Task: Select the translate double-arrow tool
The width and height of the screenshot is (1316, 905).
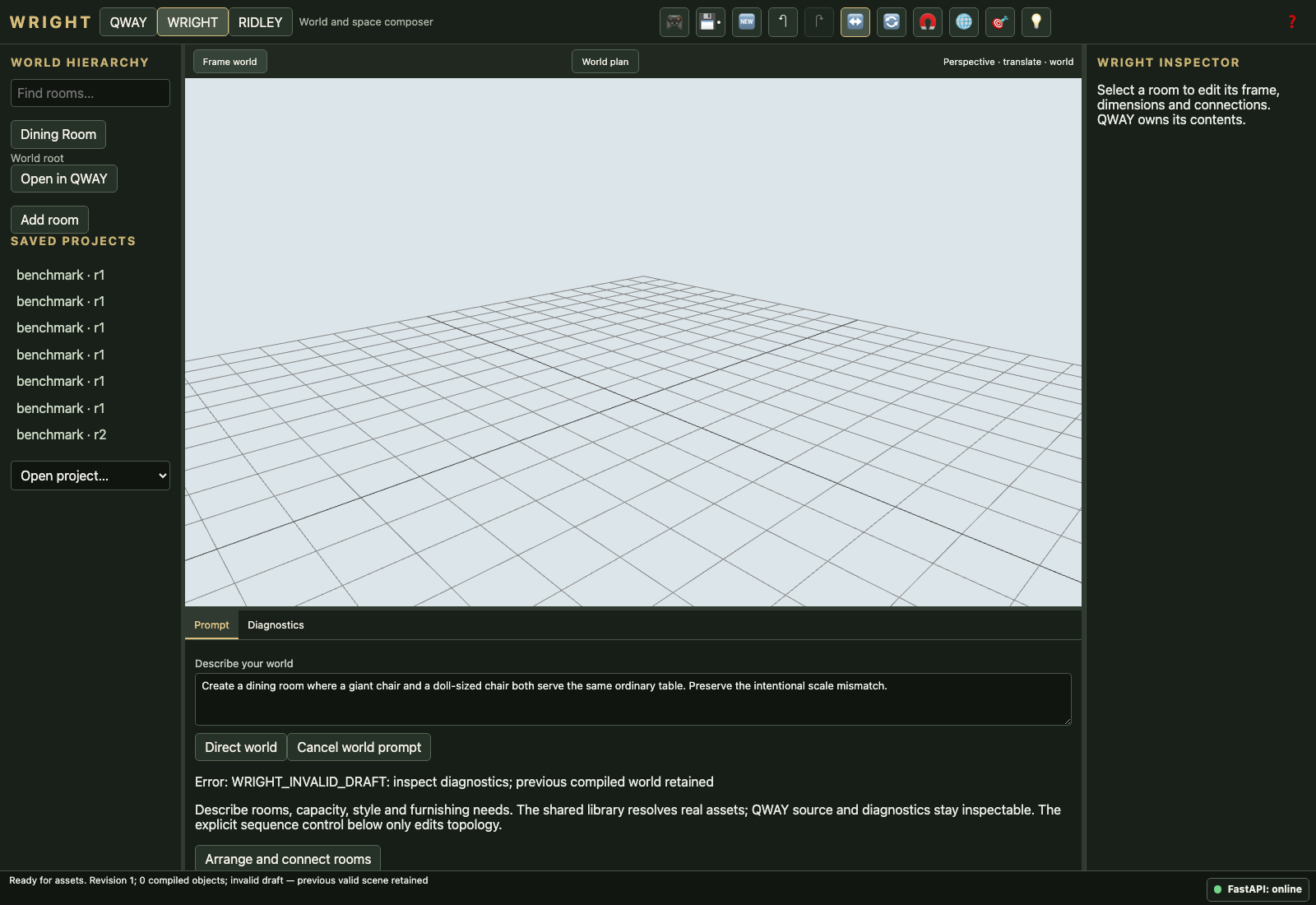Action: [x=855, y=22]
